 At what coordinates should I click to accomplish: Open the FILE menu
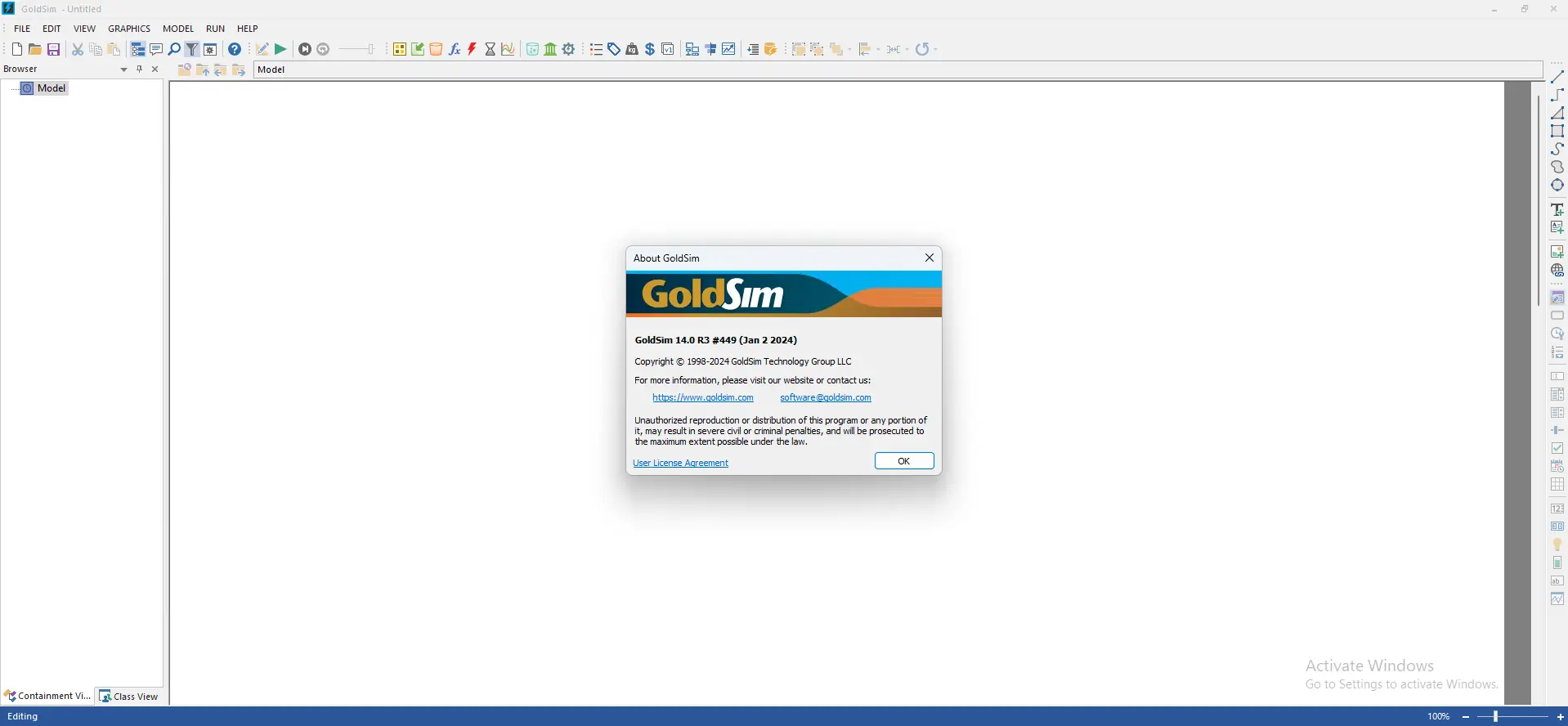click(x=22, y=29)
